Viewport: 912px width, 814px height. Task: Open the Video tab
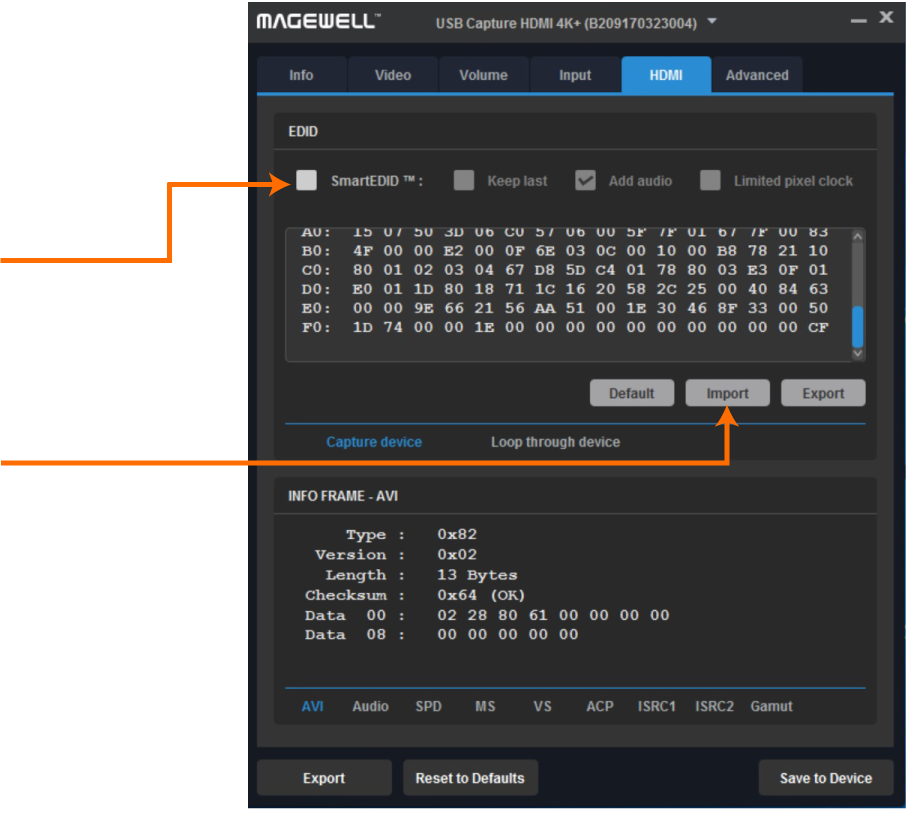click(392, 75)
